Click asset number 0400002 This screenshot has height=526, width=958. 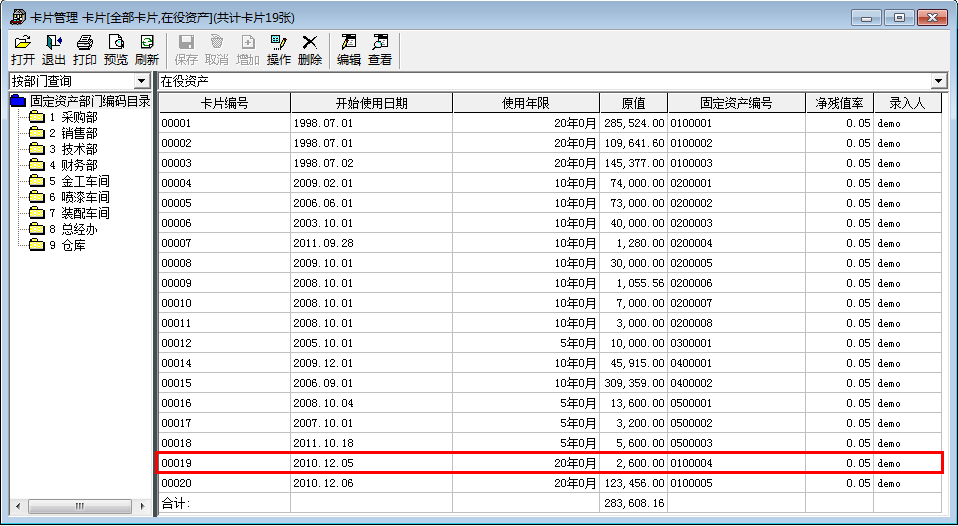[691, 384]
